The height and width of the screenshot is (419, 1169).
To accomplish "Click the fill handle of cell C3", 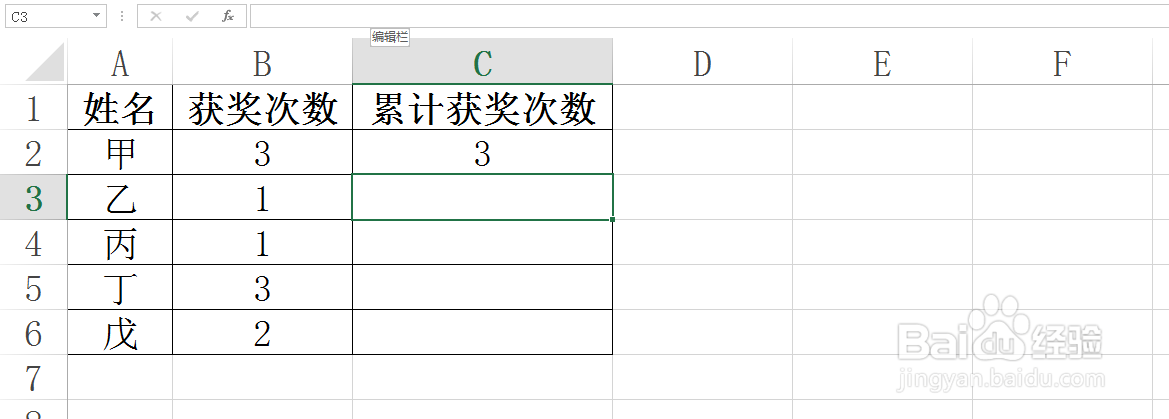I will click(x=612, y=219).
